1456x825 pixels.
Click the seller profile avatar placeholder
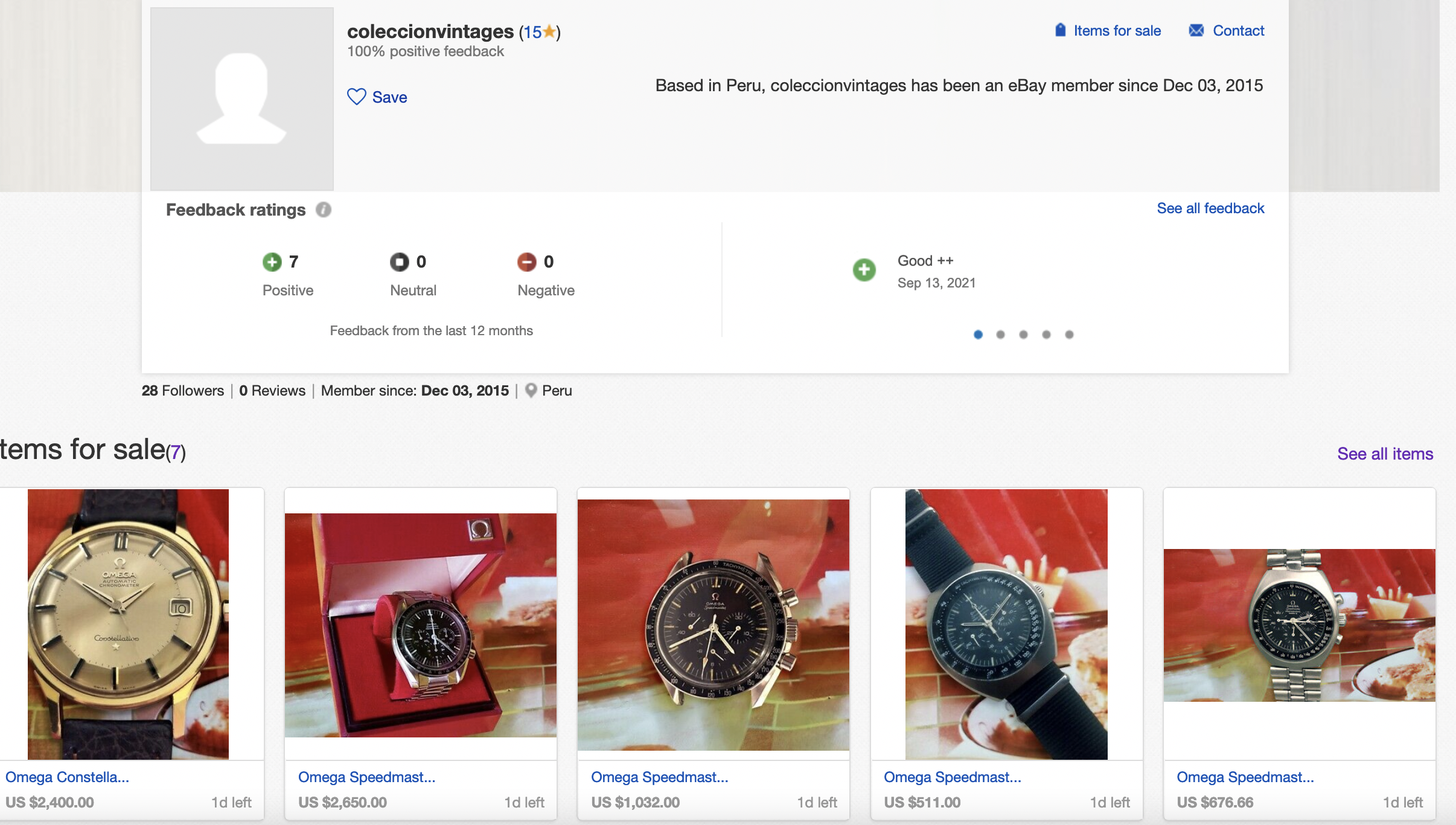241,99
